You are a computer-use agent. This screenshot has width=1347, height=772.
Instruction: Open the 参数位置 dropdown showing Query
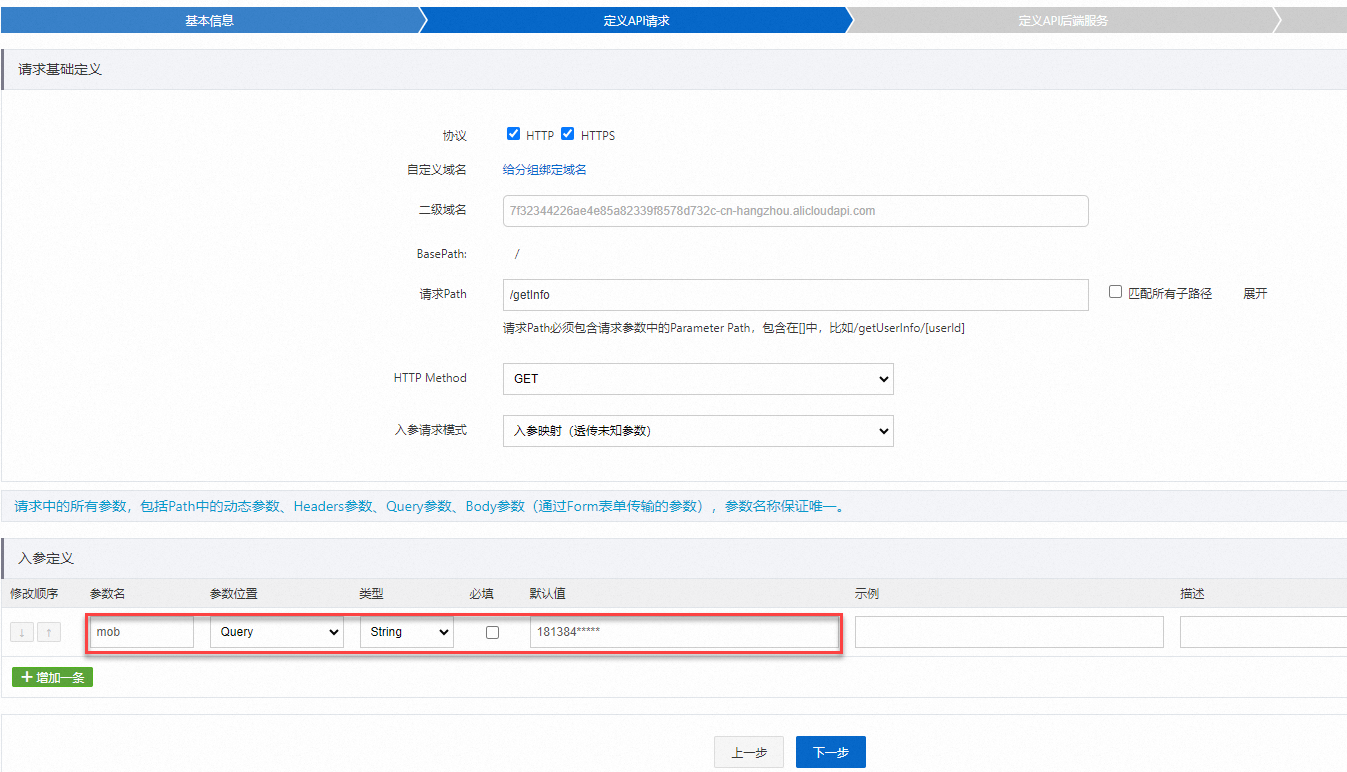coord(276,632)
